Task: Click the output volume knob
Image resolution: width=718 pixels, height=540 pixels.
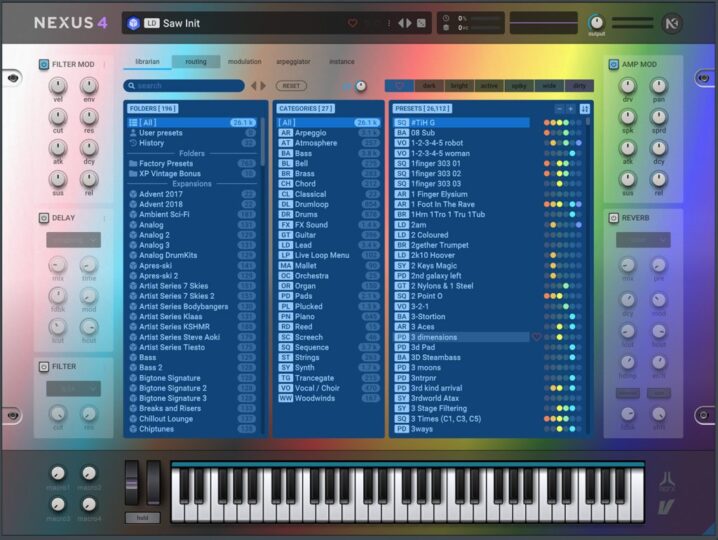Action: (597, 21)
